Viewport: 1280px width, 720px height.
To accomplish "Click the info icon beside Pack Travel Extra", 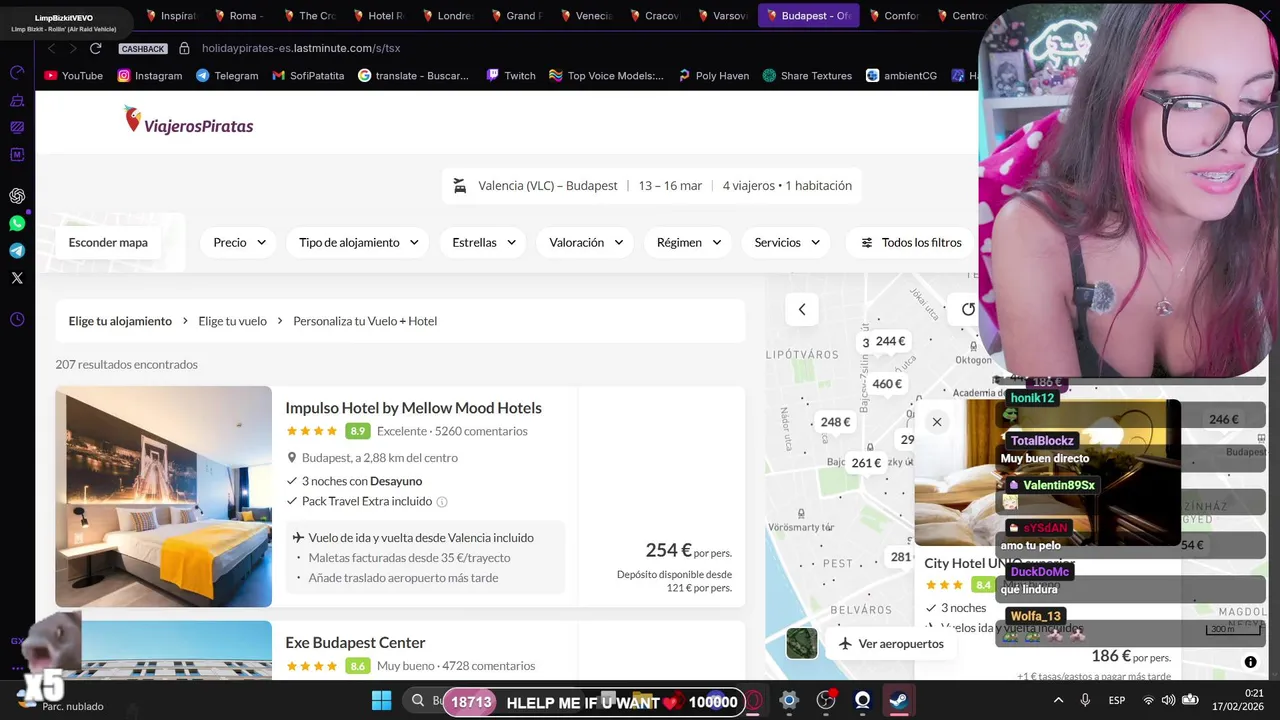I will click(442, 502).
